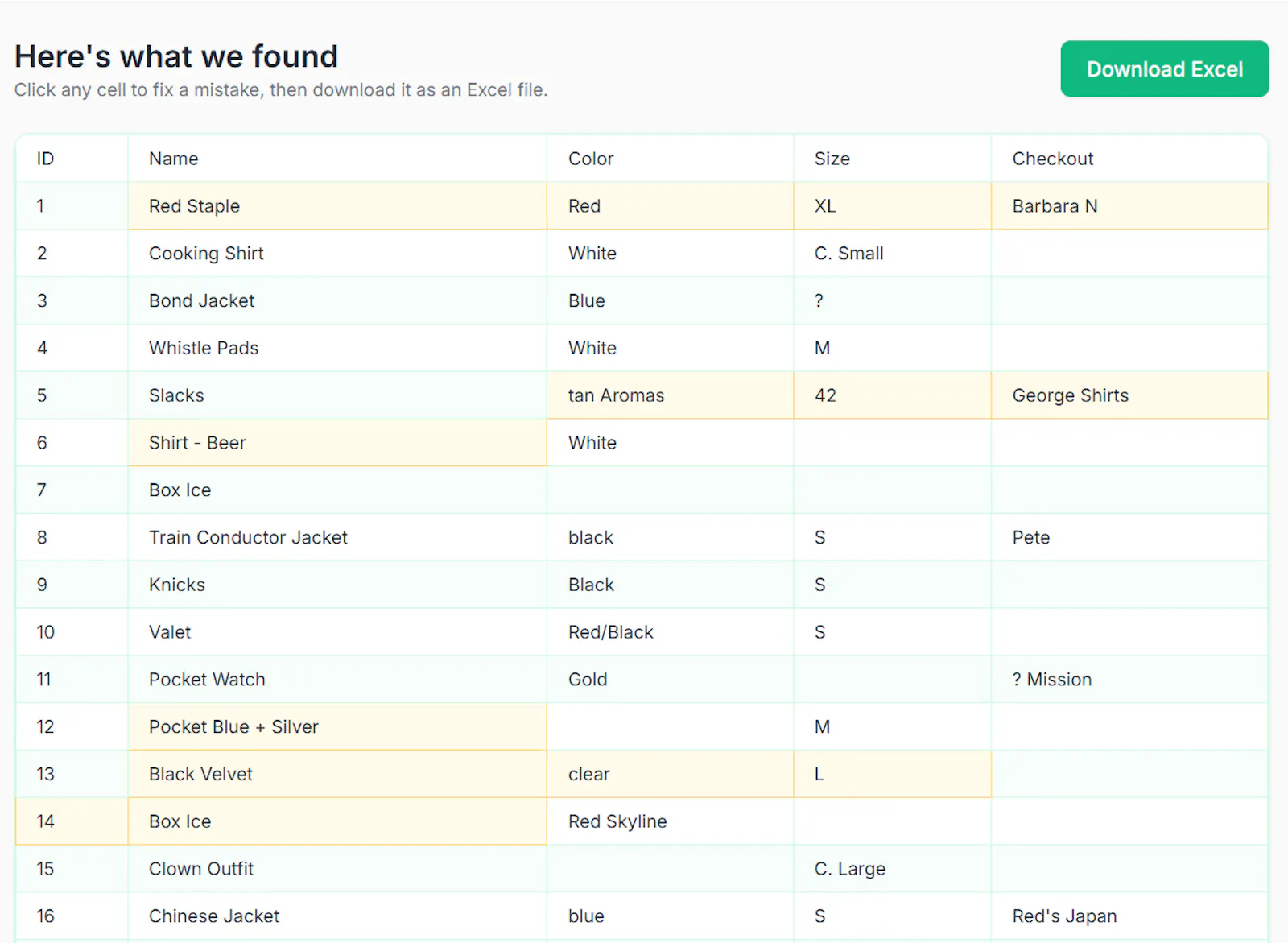Click the empty color cell for Box Ice row 7
Image resolution: width=1288 pixels, height=943 pixels.
point(670,490)
